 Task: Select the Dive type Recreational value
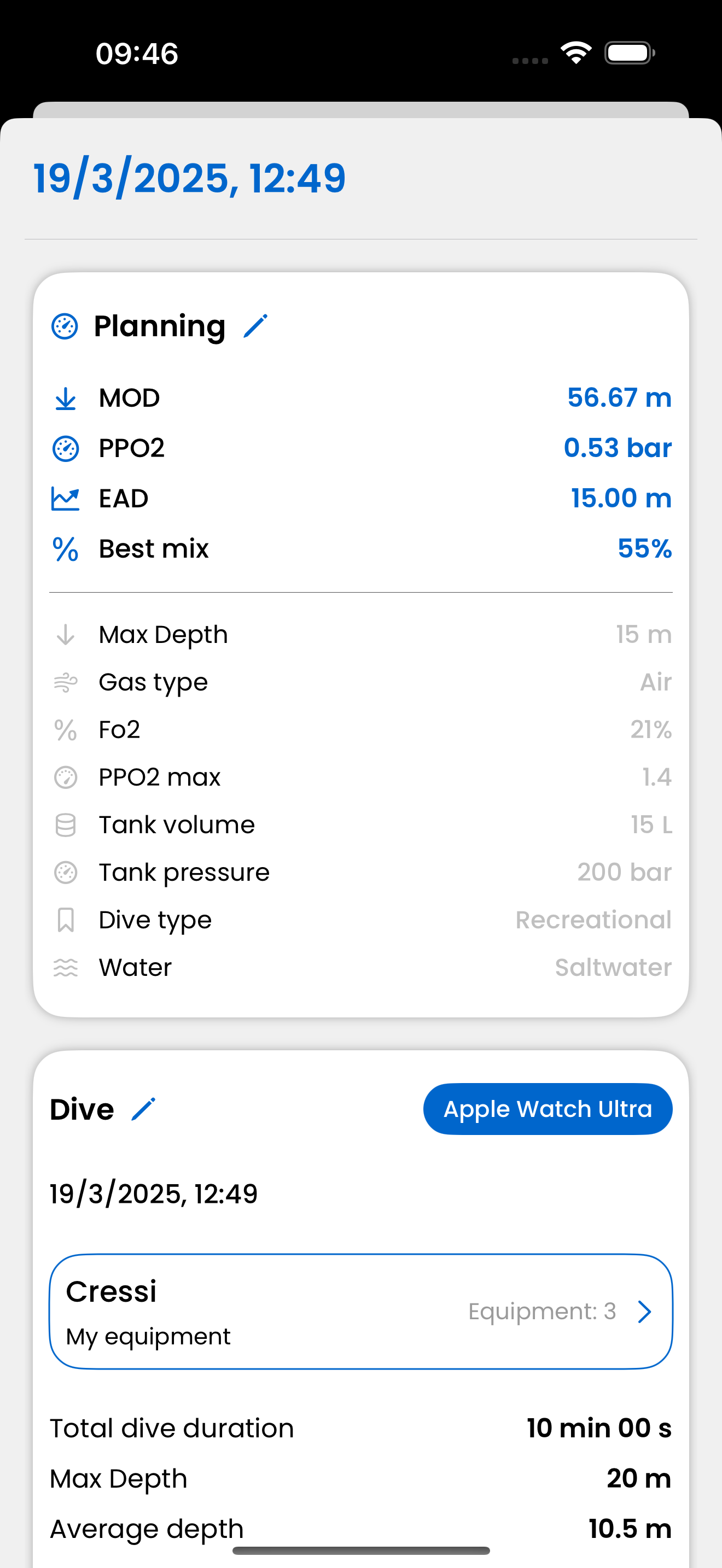coord(593,920)
